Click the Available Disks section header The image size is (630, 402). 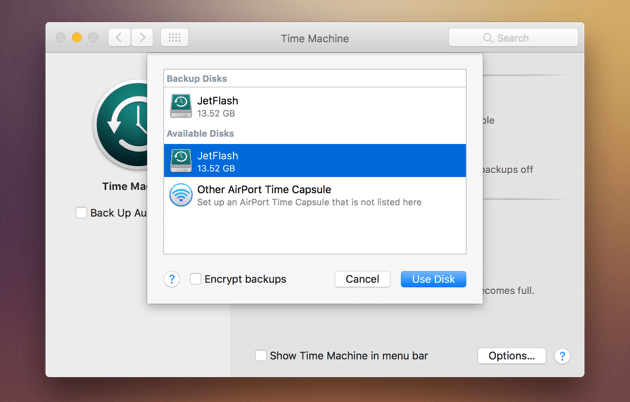pyautogui.click(x=200, y=133)
